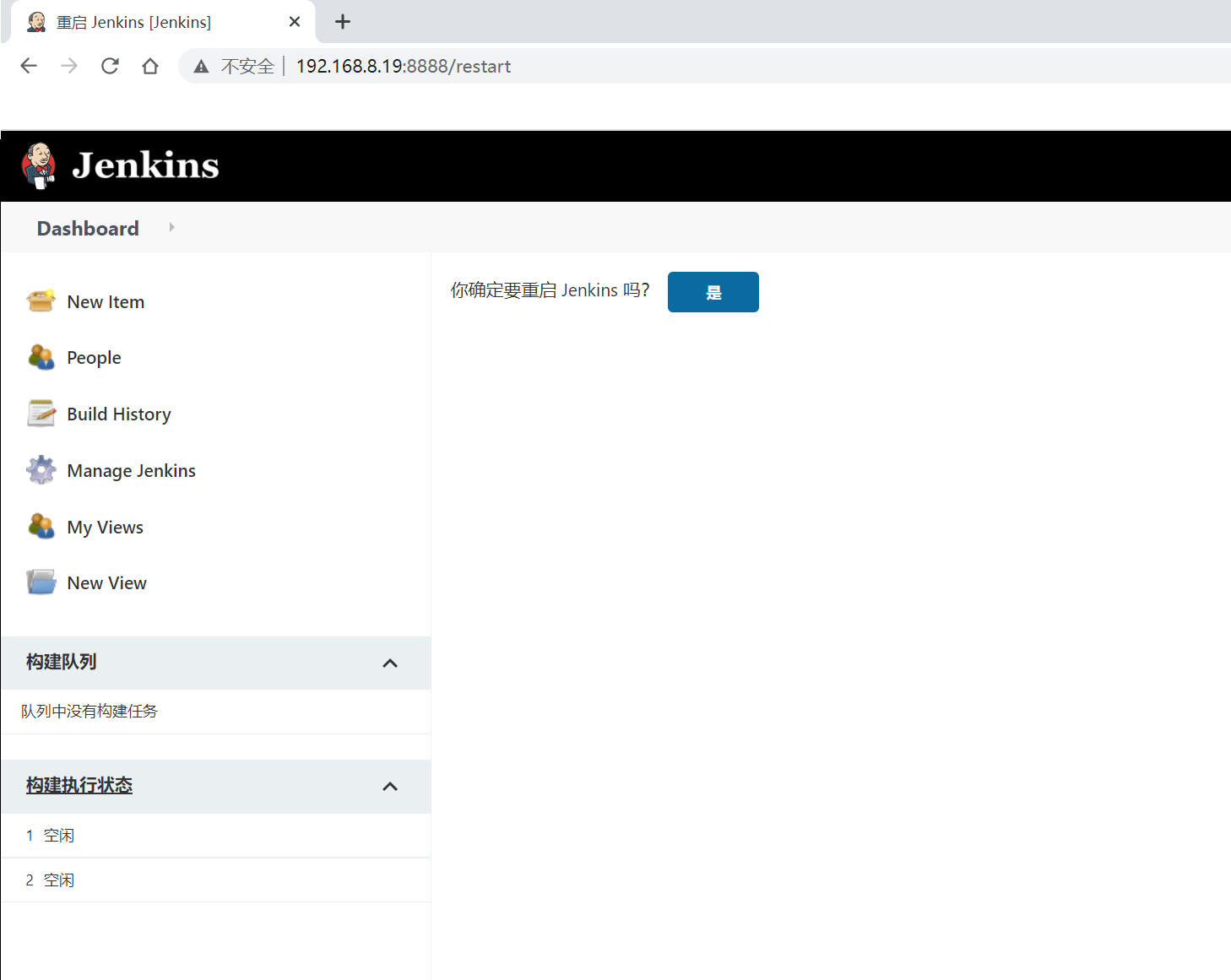Screen dimensions: 1231x980
Task: Close the 重启 Jenkins tab
Action: pyautogui.click(x=295, y=22)
